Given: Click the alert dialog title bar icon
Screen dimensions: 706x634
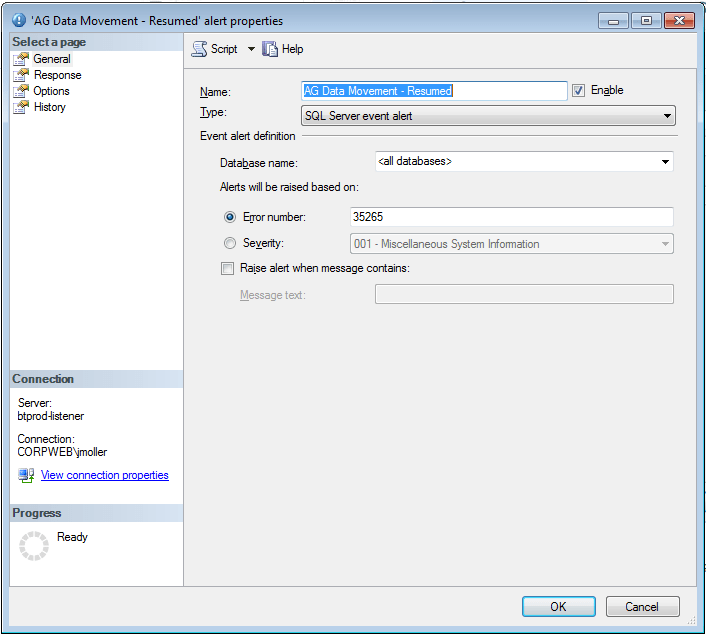Looking at the screenshot, I should pos(17,21).
